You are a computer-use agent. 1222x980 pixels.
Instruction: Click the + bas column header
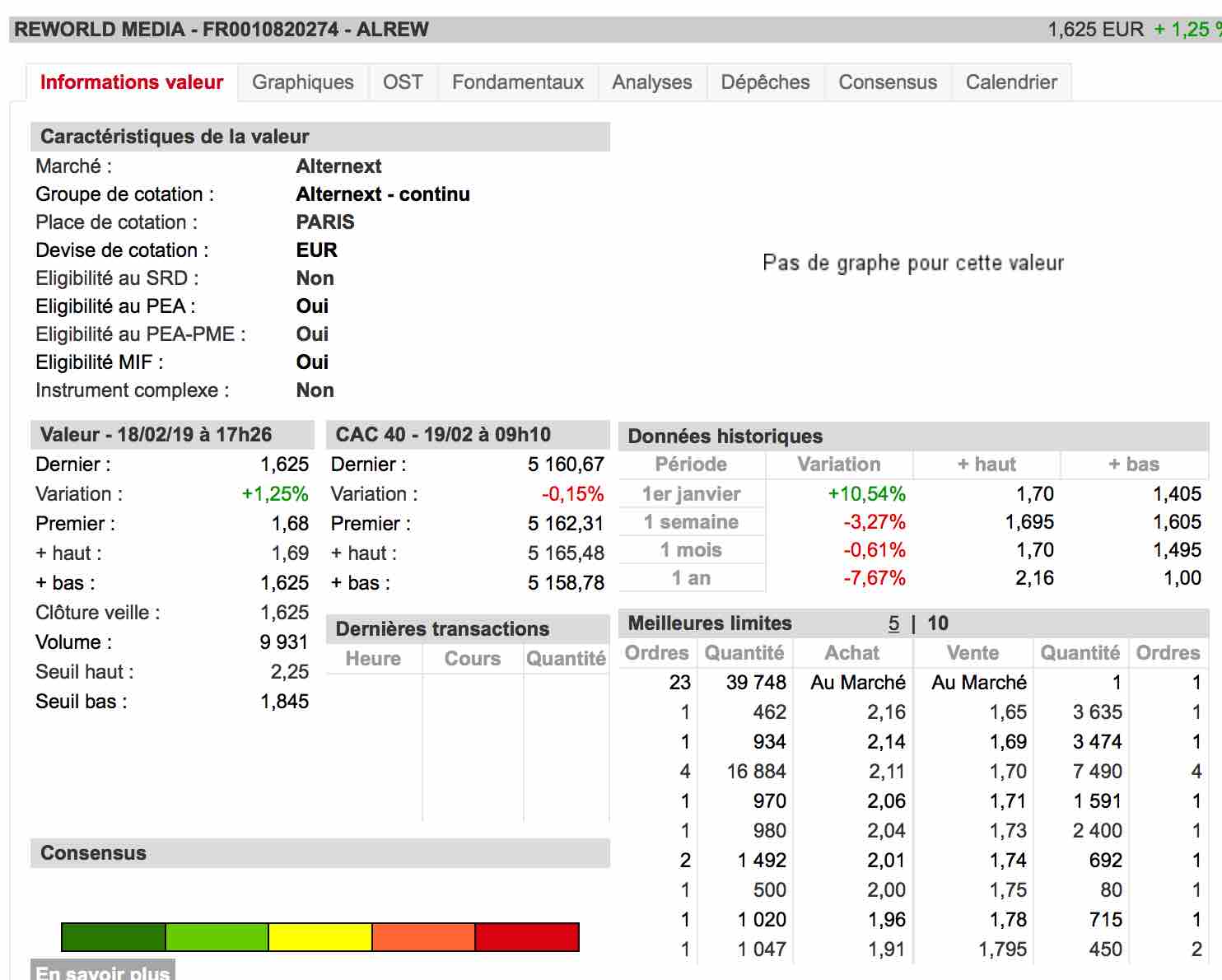[x=1134, y=464]
